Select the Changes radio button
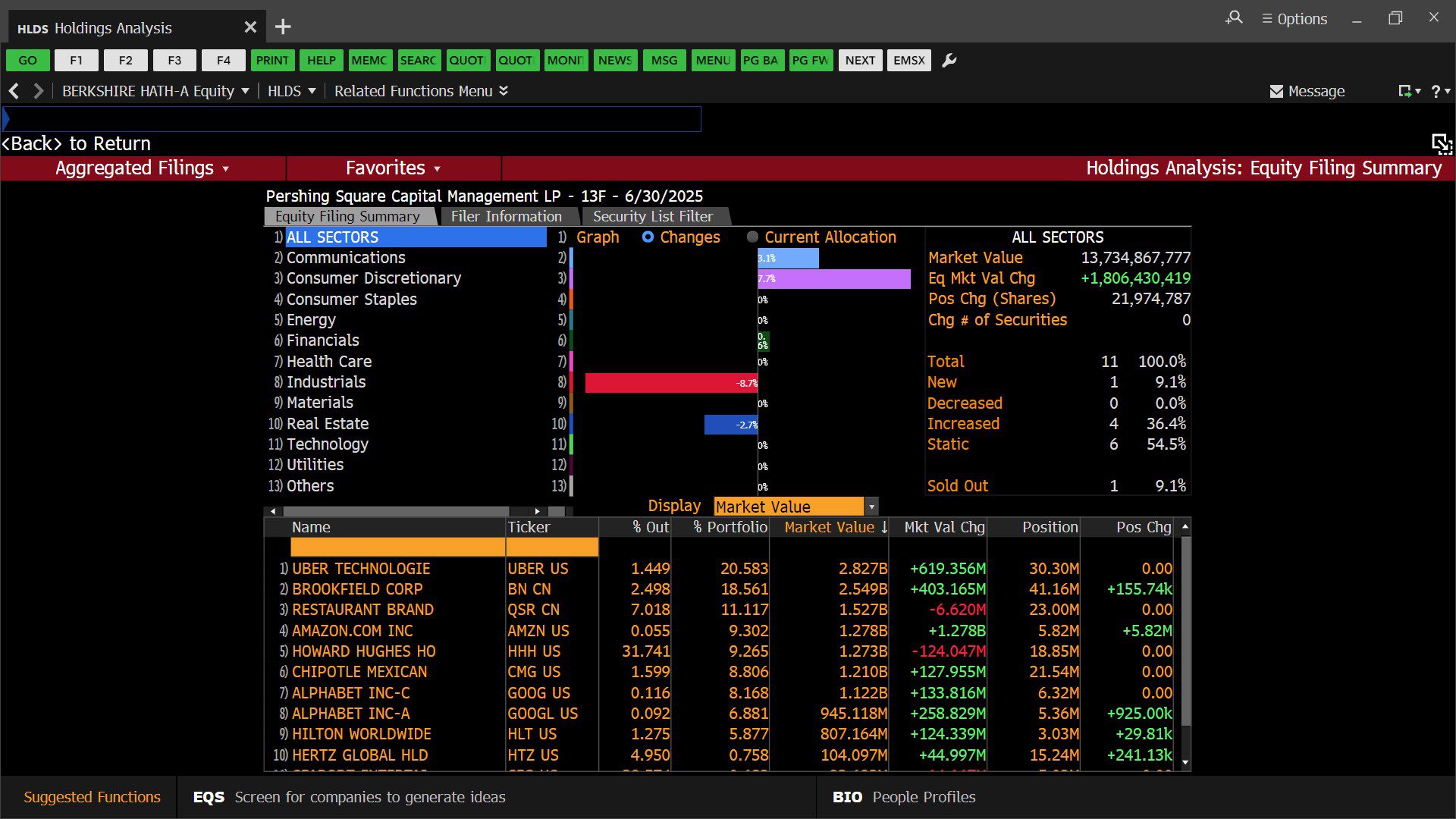The height and width of the screenshot is (819, 1456). point(648,237)
